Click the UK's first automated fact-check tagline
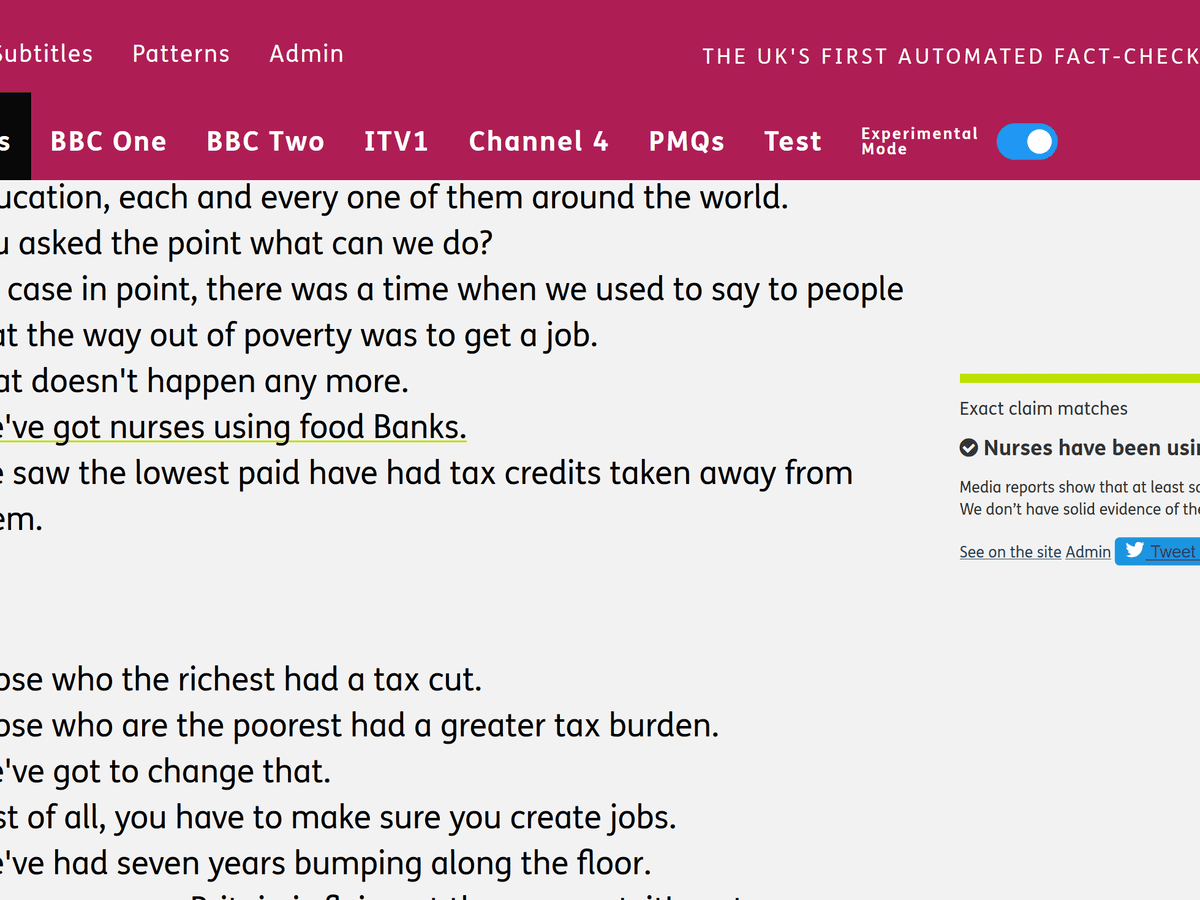 click(x=950, y=56)
